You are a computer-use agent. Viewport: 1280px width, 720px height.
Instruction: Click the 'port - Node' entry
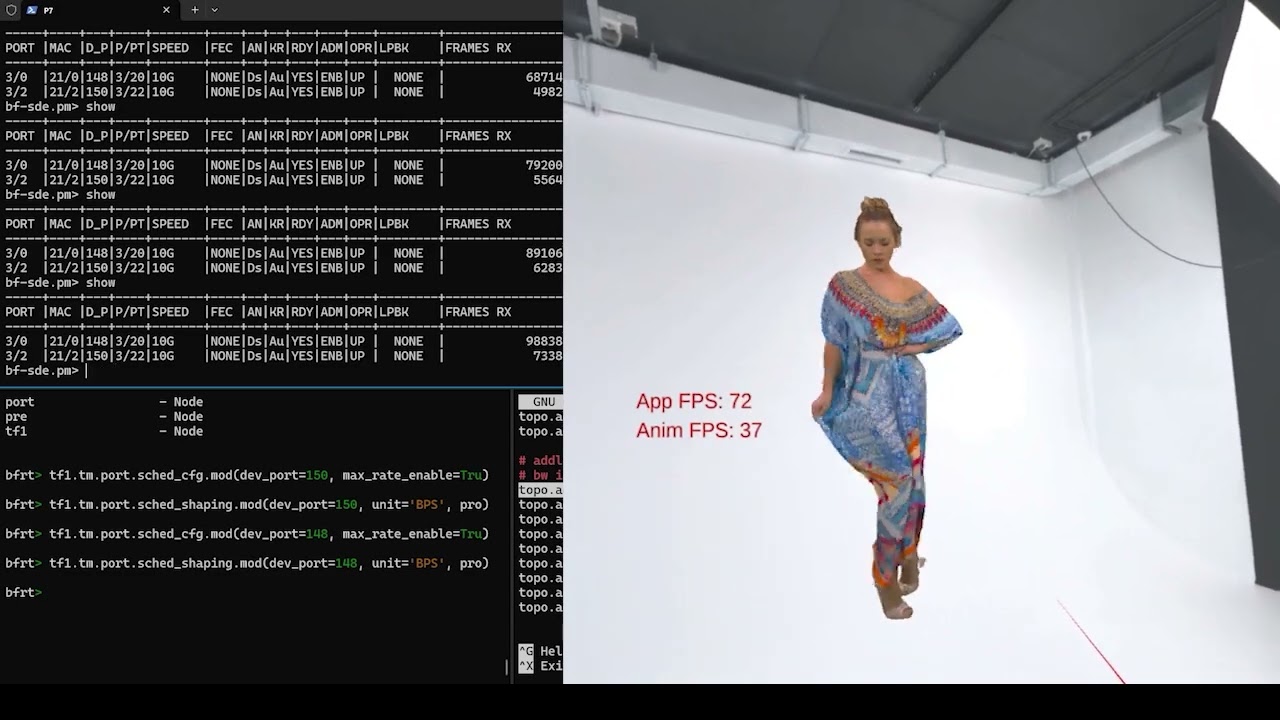pos(104,402)
